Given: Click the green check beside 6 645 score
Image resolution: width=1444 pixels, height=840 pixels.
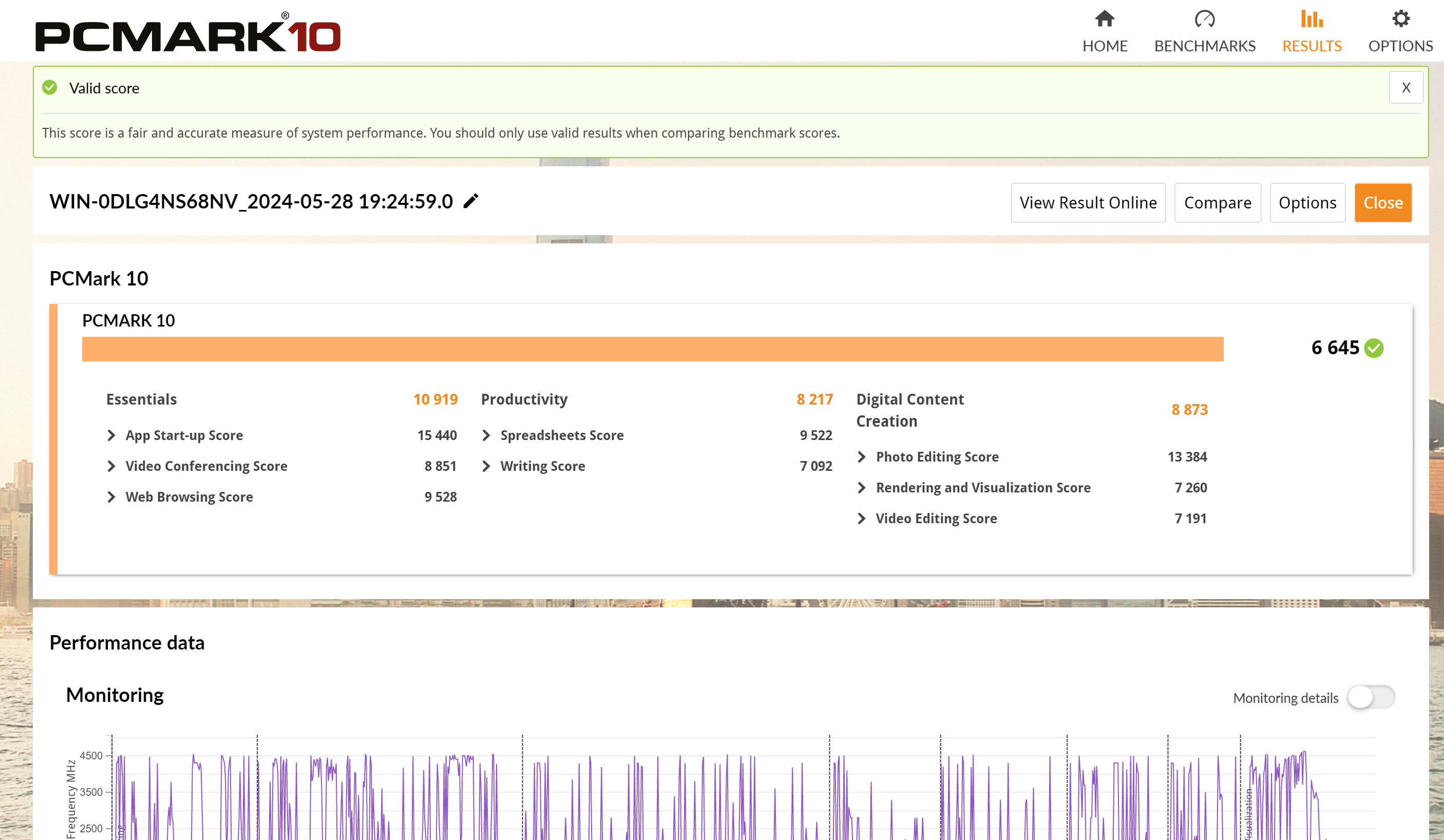Looking at the screenshot, I should [x=1374, y=348].
